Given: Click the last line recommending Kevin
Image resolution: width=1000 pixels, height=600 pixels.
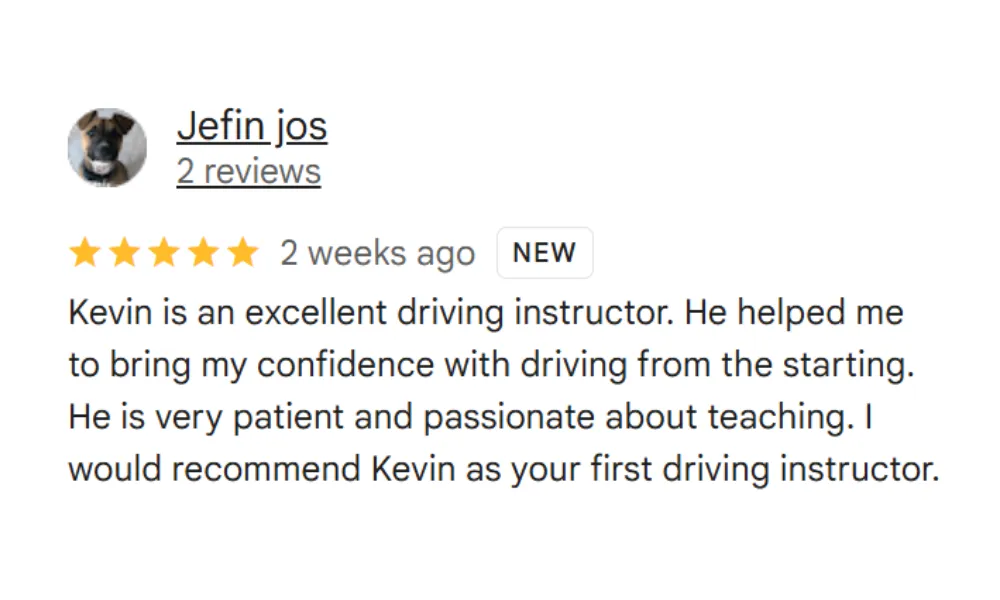Looking at the screenshot, I should click(504, 470).
